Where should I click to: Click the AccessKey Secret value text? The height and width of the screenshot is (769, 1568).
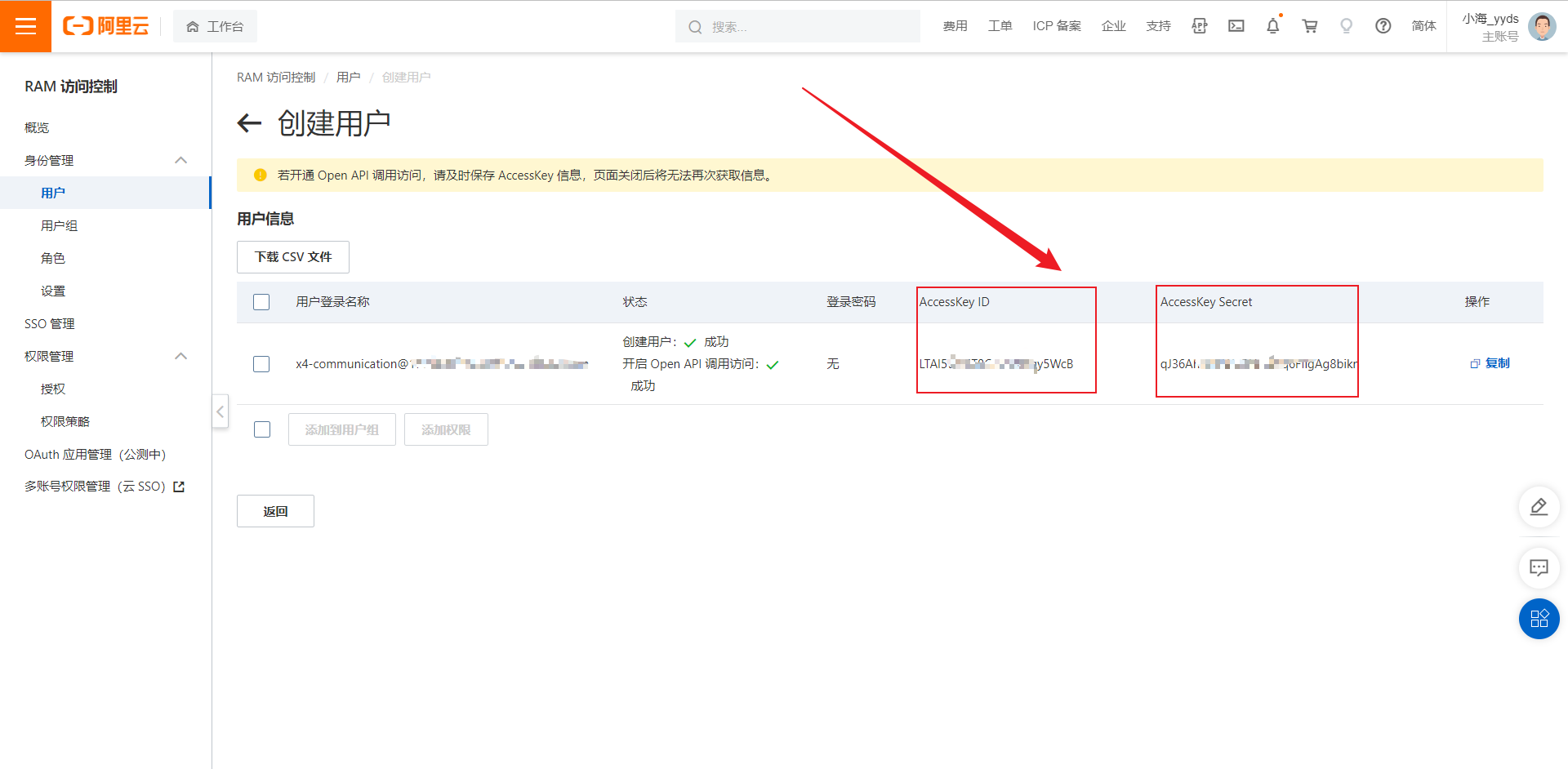[1258, 364]
